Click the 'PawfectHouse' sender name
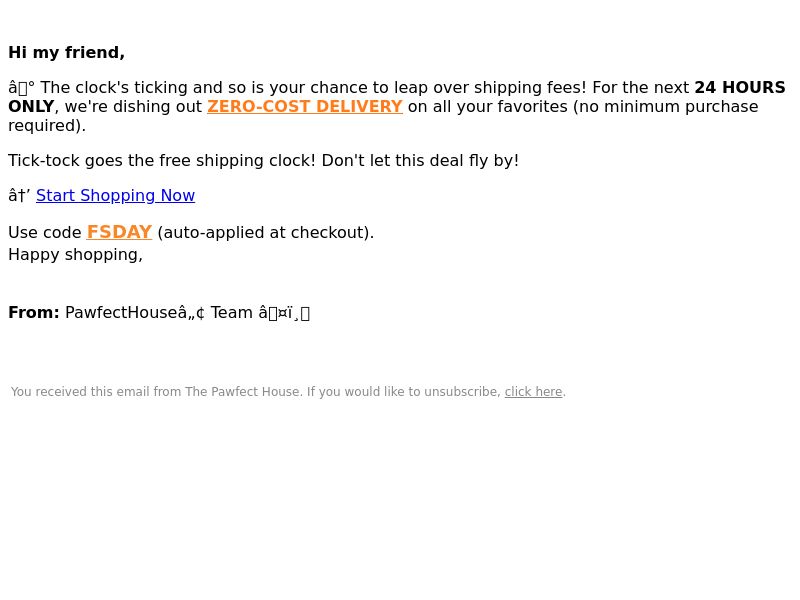The width and height of the screenshot is (800, 600). pos(121,313)
